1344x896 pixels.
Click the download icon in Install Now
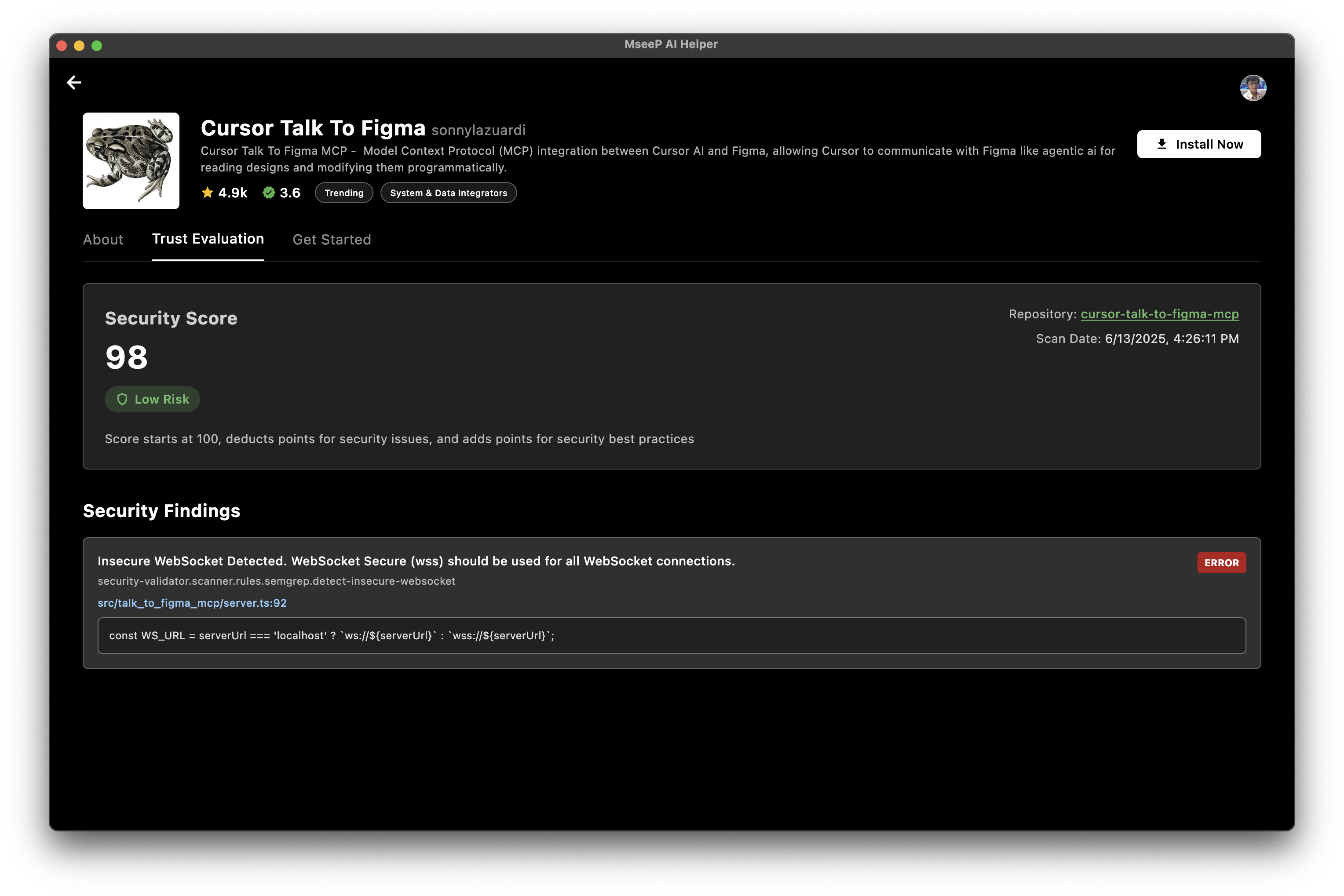tap(1161, 144)
